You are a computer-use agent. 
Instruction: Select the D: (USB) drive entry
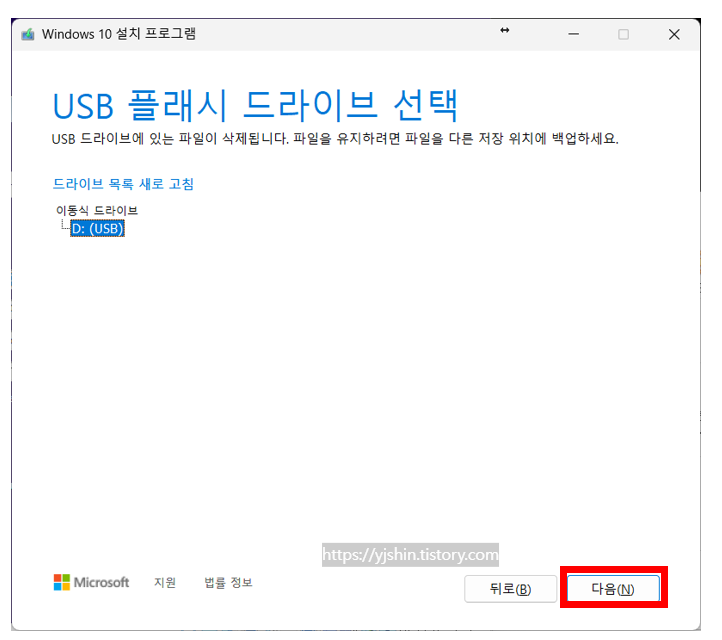(97, 228)
